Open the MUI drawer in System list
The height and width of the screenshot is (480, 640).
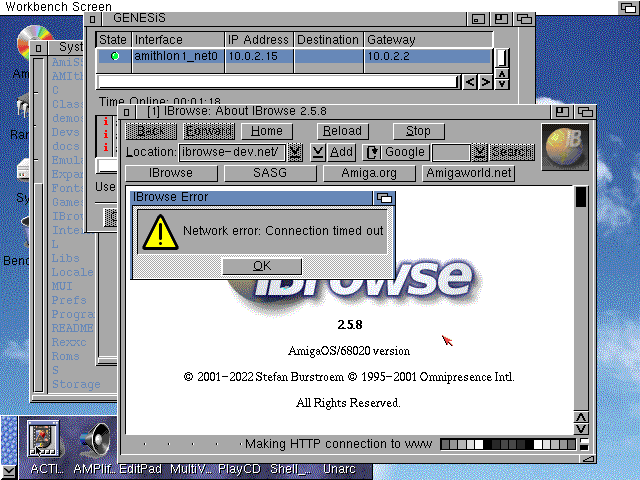coord(62,286)
